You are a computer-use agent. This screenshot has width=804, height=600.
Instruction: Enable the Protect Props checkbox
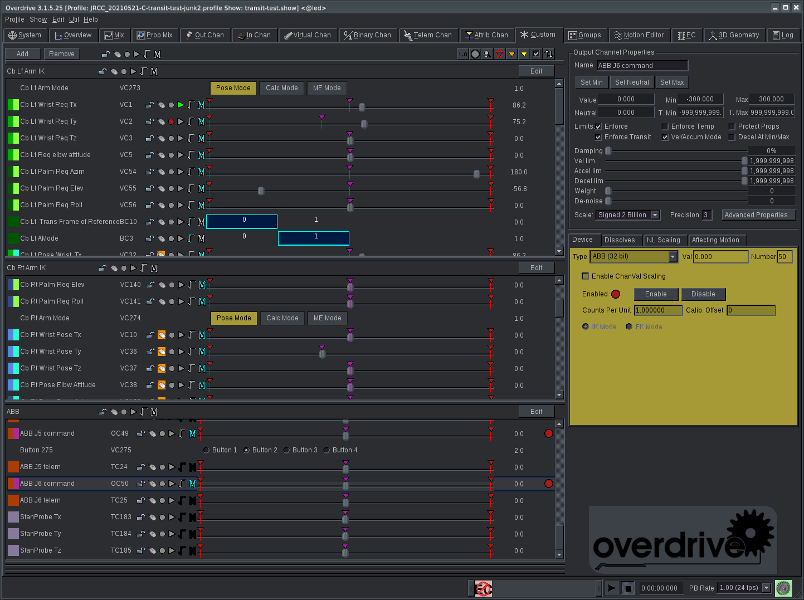(x=732, y=127)
